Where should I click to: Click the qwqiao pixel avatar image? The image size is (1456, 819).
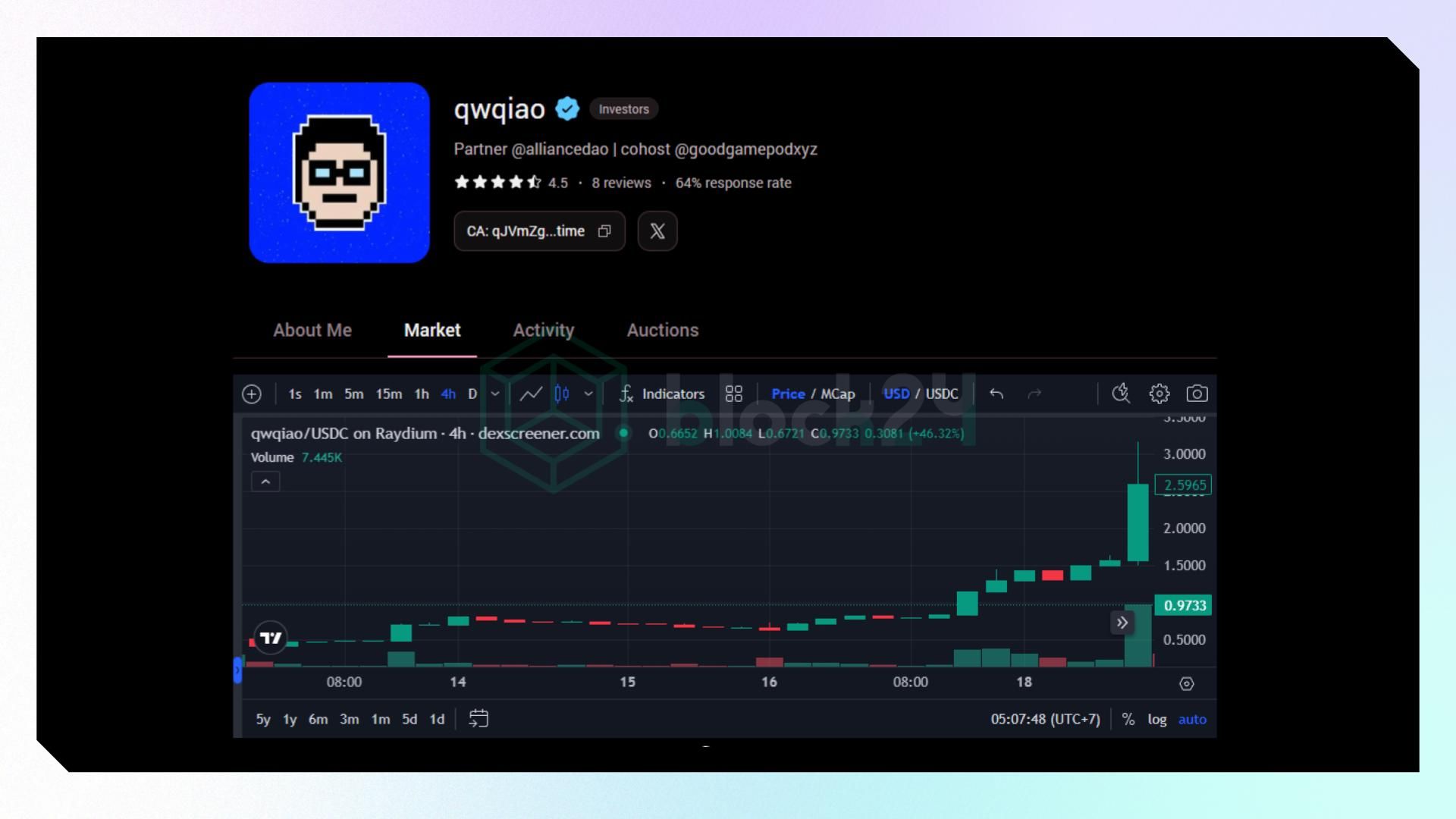point(340,173)
